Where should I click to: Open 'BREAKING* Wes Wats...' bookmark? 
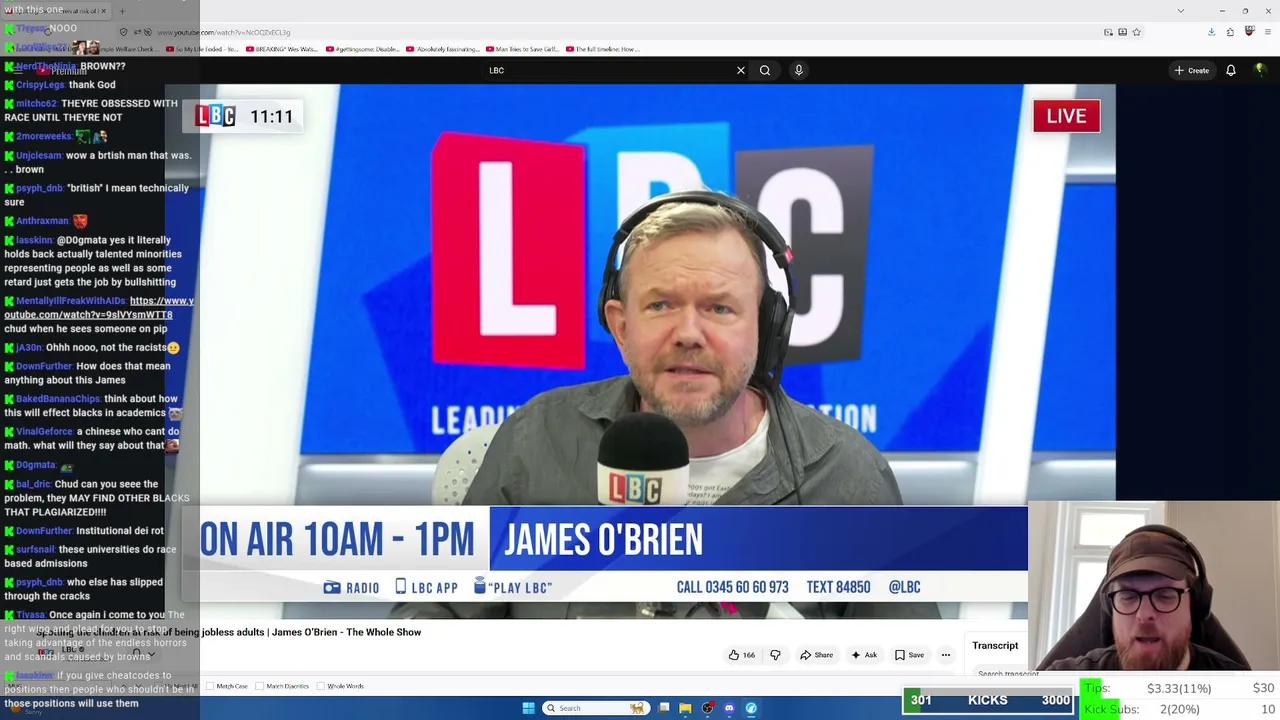[x=282, y=49]
